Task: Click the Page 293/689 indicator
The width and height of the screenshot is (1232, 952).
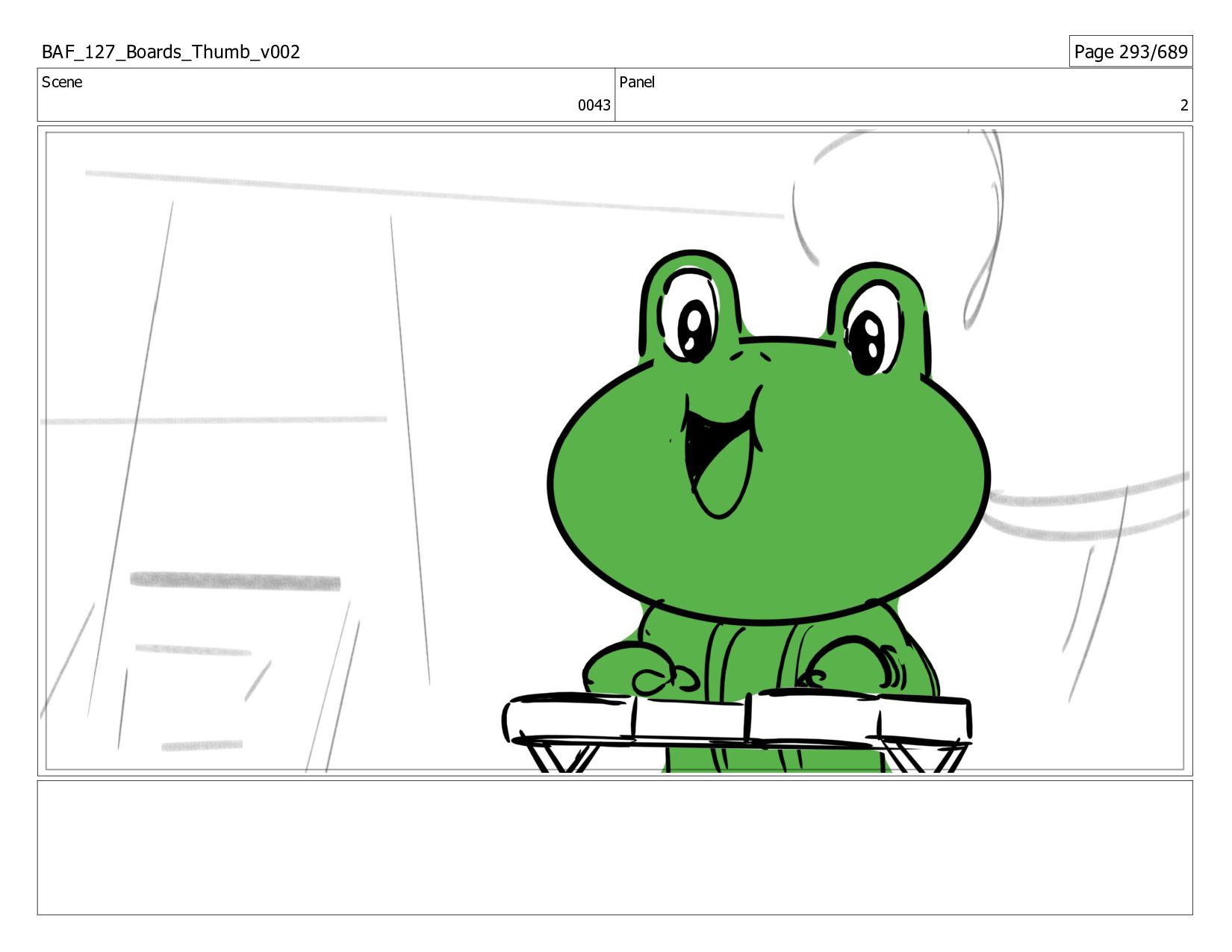Action: click(x=1130, y=52)
